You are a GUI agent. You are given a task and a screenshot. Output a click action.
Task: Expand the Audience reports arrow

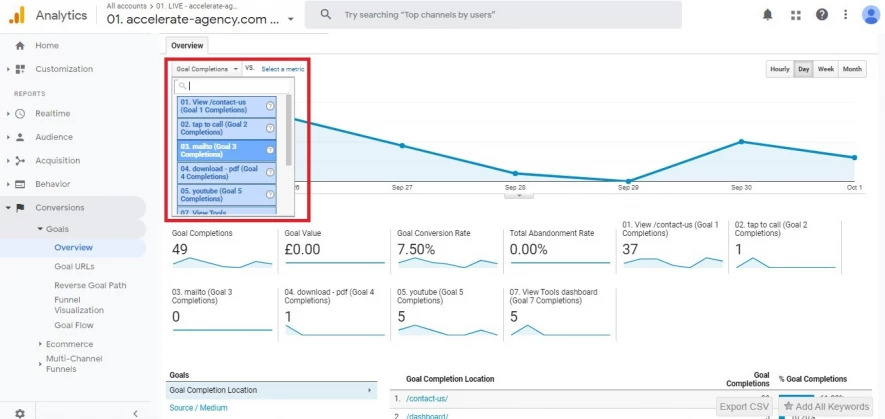click(8, 137)
